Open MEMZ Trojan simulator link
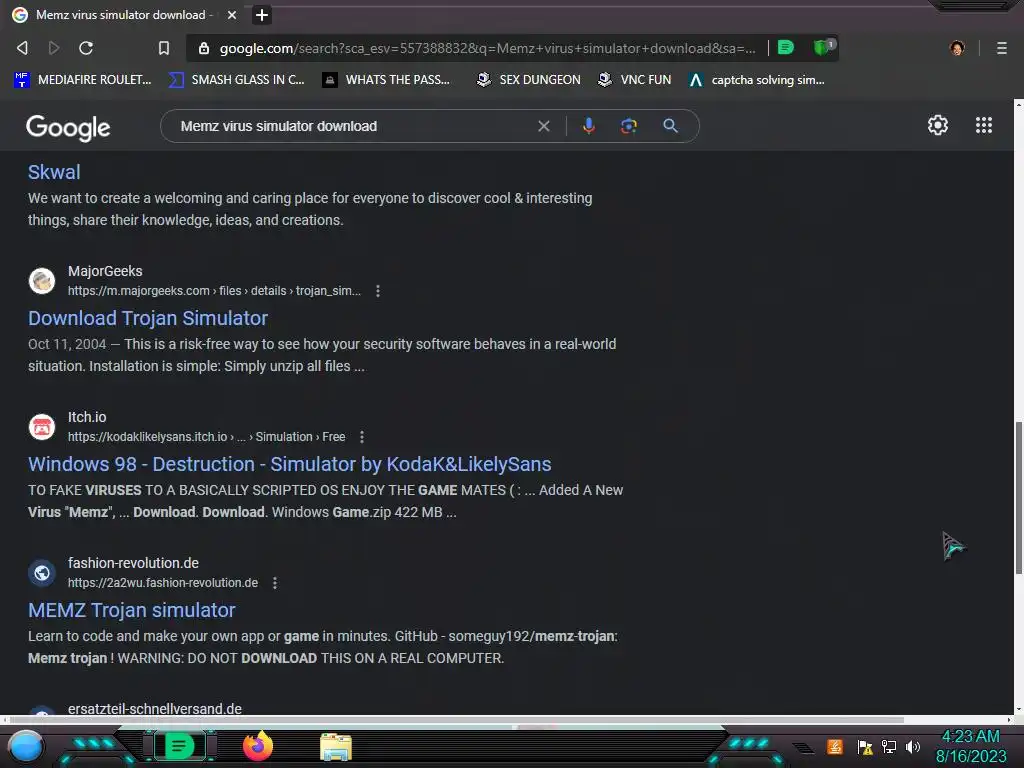This screenshot has height=768, width=1024. 132,610
